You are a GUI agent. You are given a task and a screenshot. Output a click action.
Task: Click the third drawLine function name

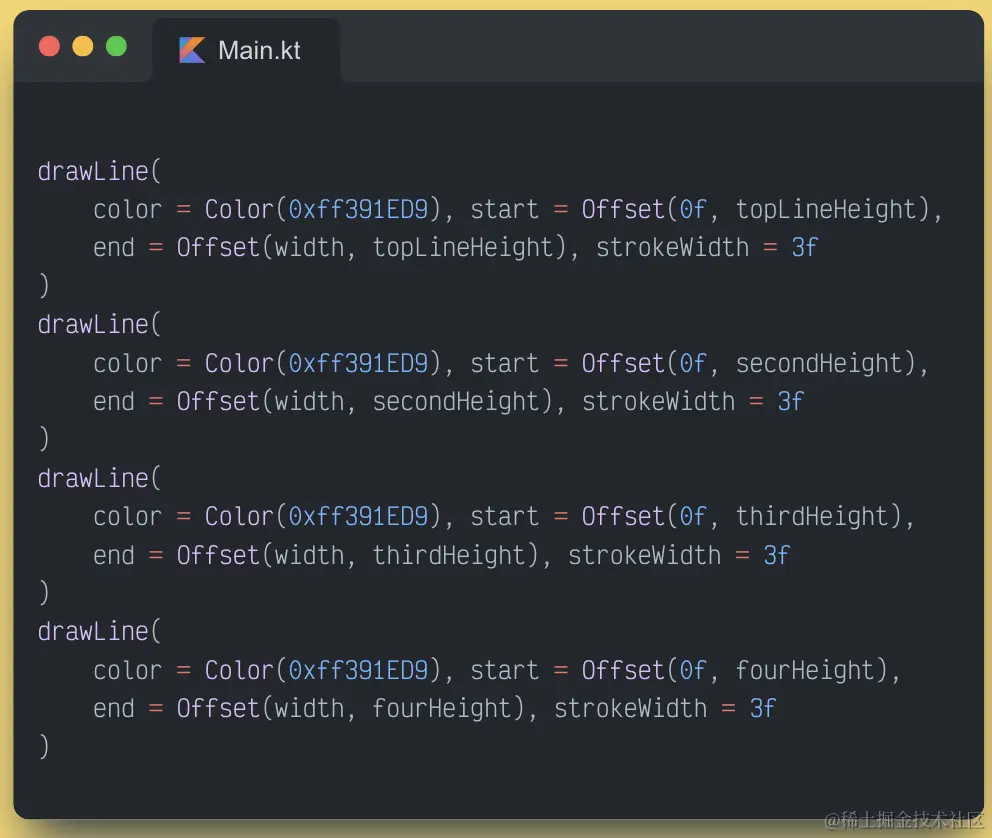tap(93, 478)
